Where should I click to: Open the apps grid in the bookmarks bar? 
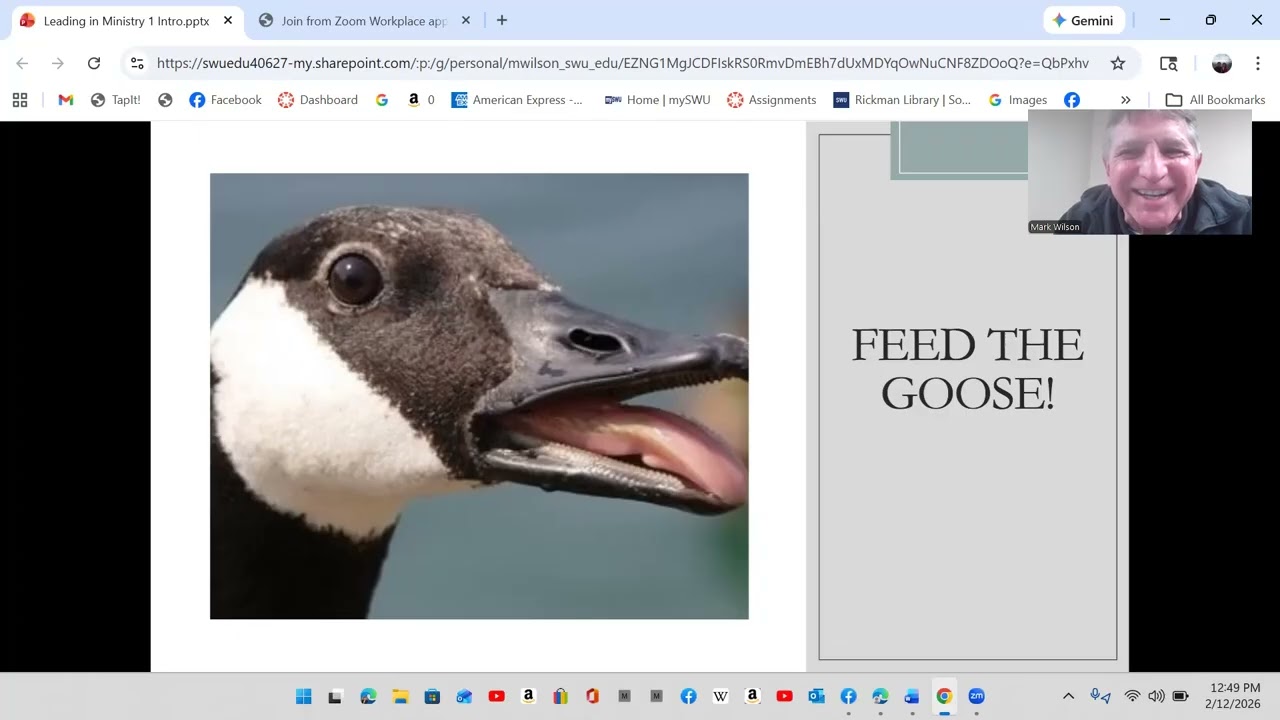click(x=20, y=100)
